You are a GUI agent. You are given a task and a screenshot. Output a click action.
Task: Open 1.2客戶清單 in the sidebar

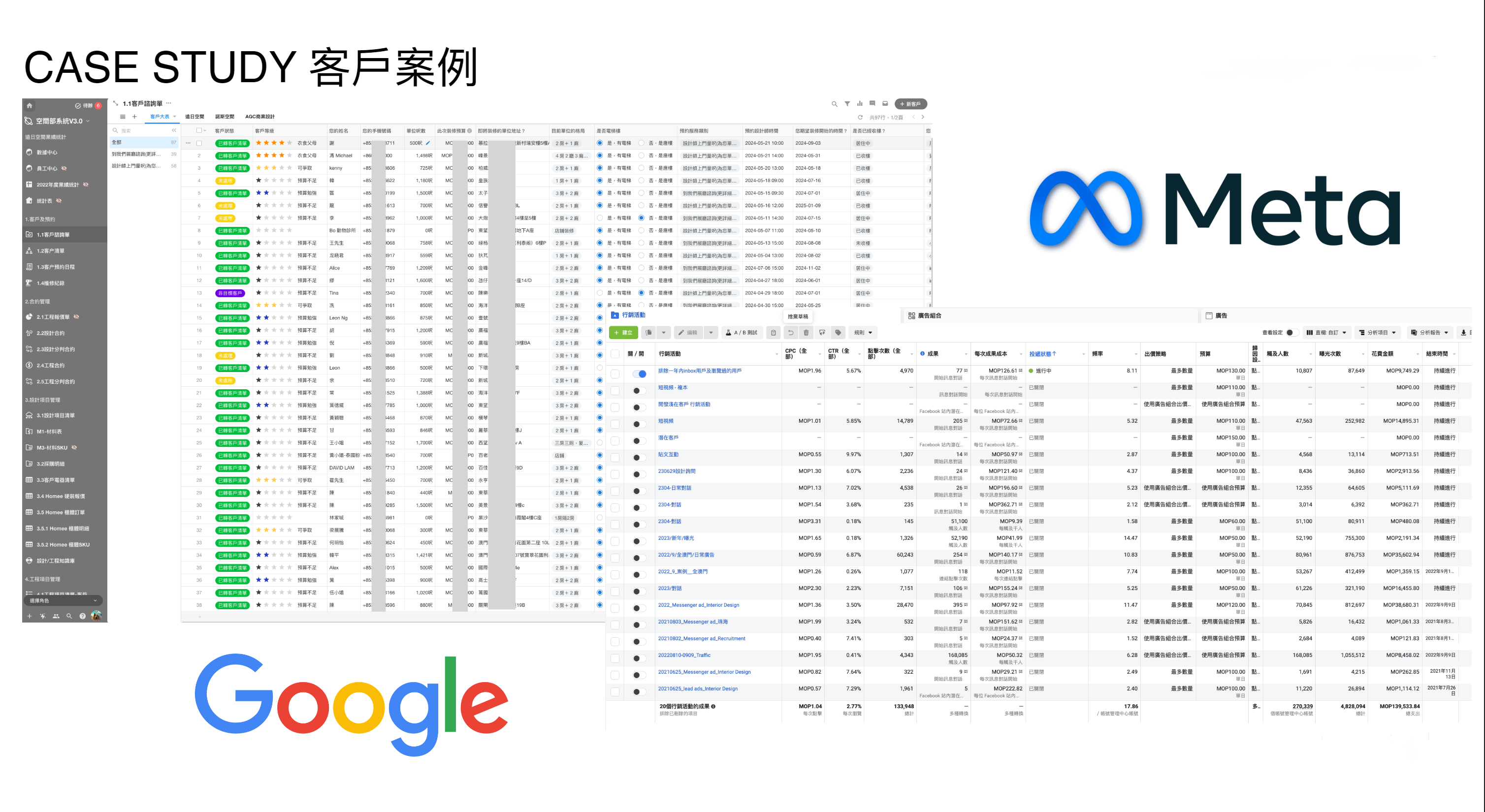tap(50, 250)
